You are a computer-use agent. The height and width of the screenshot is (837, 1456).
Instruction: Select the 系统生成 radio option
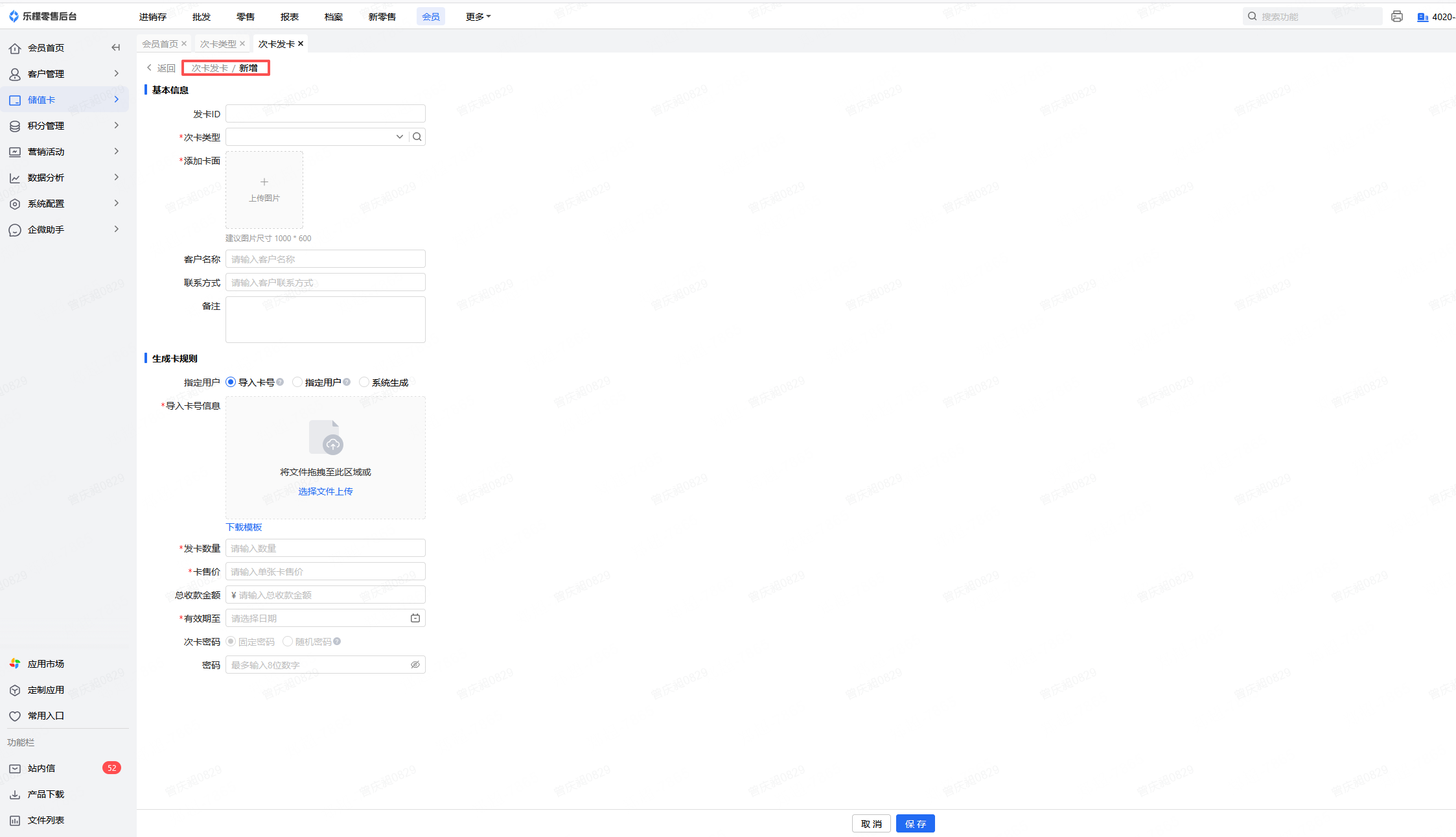coord(364,383)
